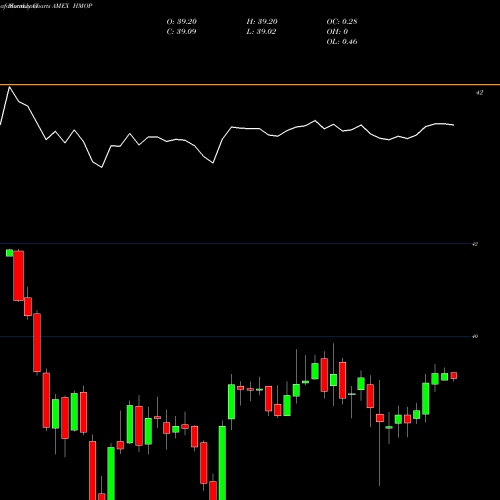The image size is (500, 500).
Task: Select the low price value L: 39.02
Action: coord(261,32)
